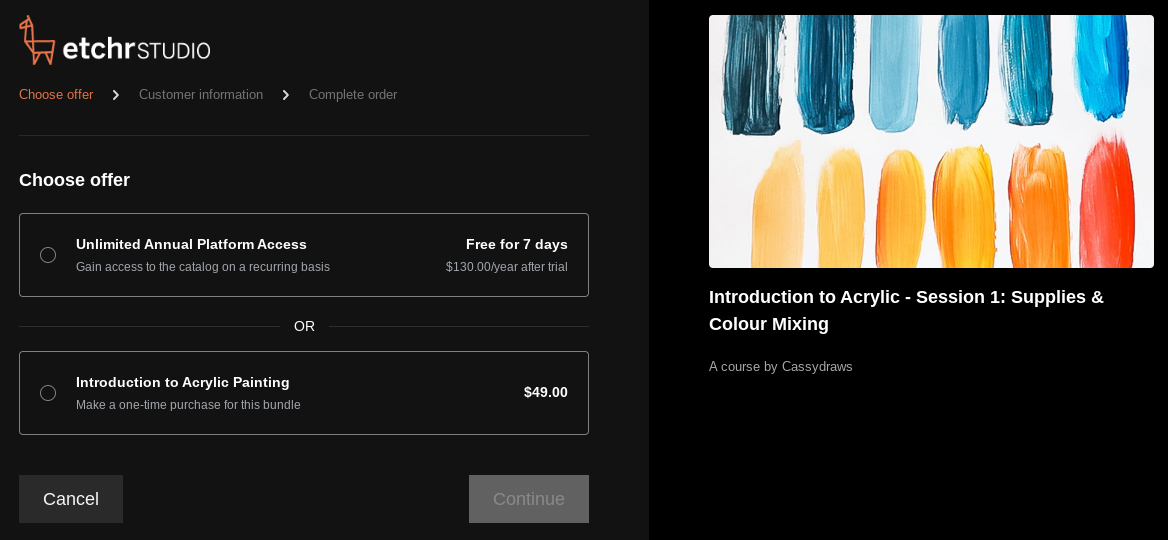
Task: Click the one-time purchase bundle description
Action: click(x=188, y=405)
